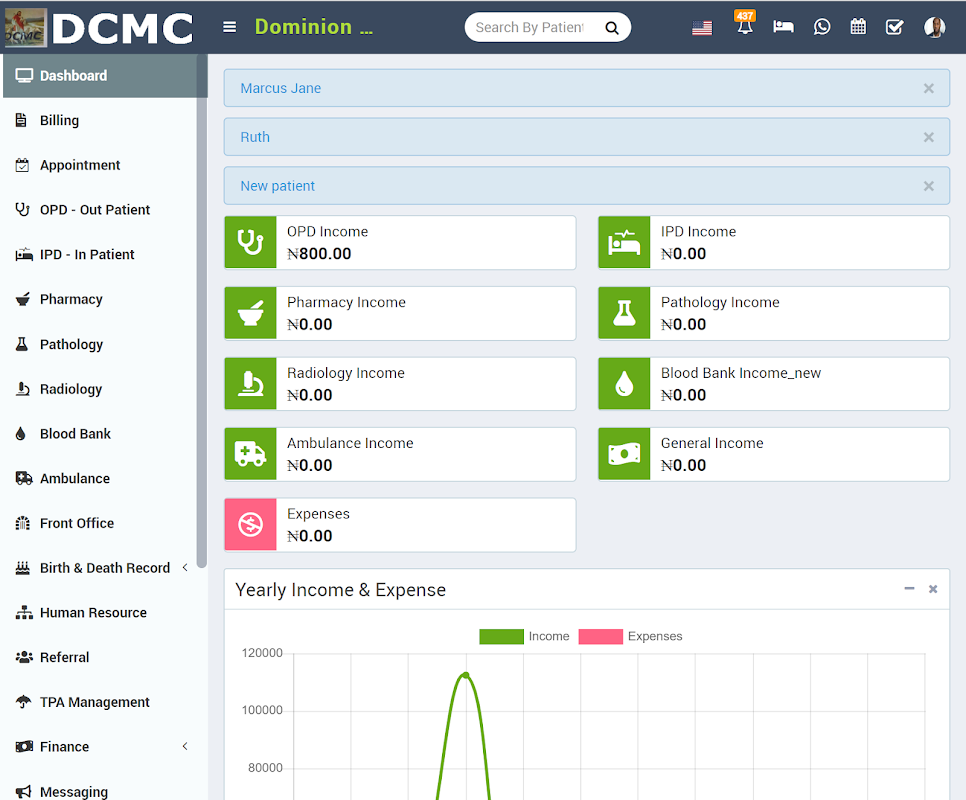Click the IPD Income bed icon
Image resolution: width=966 pixels, height=800 pixels.
(624, 242)
